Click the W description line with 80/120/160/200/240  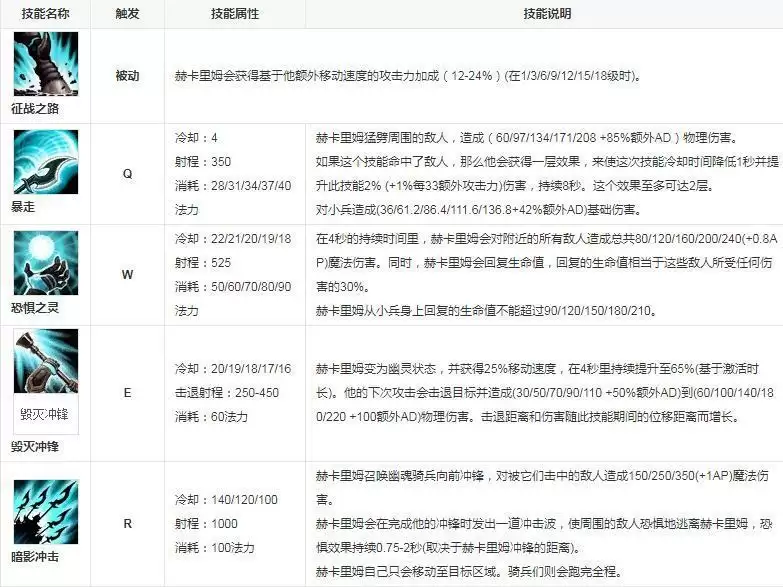[x=547, y=238]
